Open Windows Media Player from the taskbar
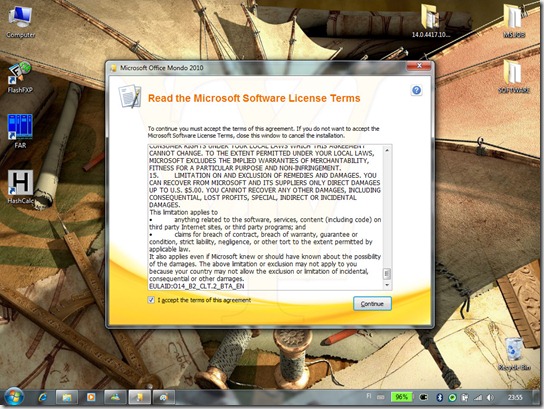 pyautogui.click(x=91, y=397)
